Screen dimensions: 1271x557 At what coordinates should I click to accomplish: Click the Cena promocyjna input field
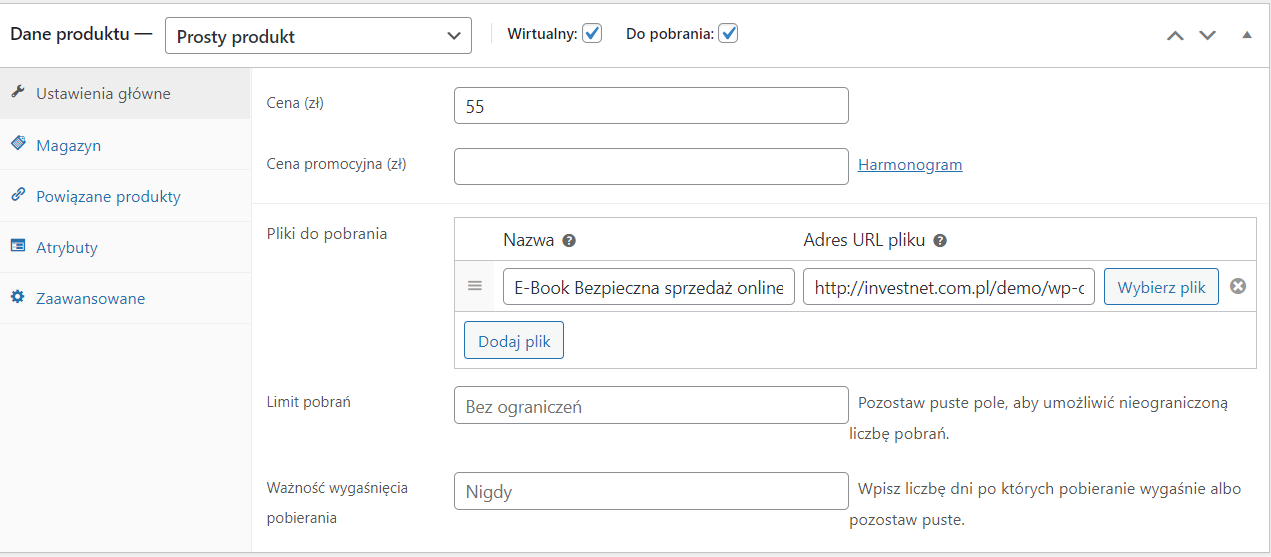[651, 166]
